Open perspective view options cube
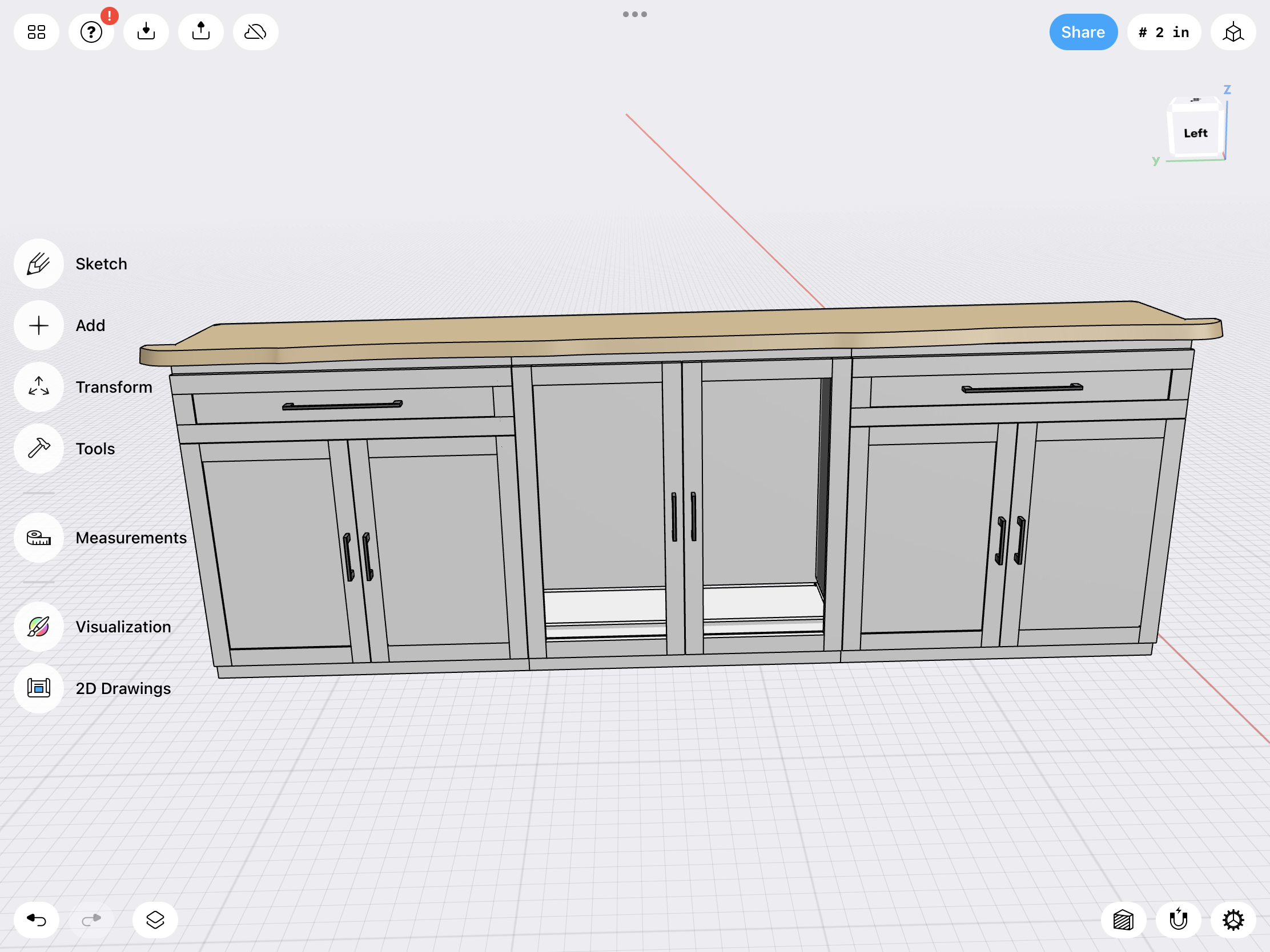Image resolution: width=1270 pixels, height=952 pixels. (x=1233, y=32)
